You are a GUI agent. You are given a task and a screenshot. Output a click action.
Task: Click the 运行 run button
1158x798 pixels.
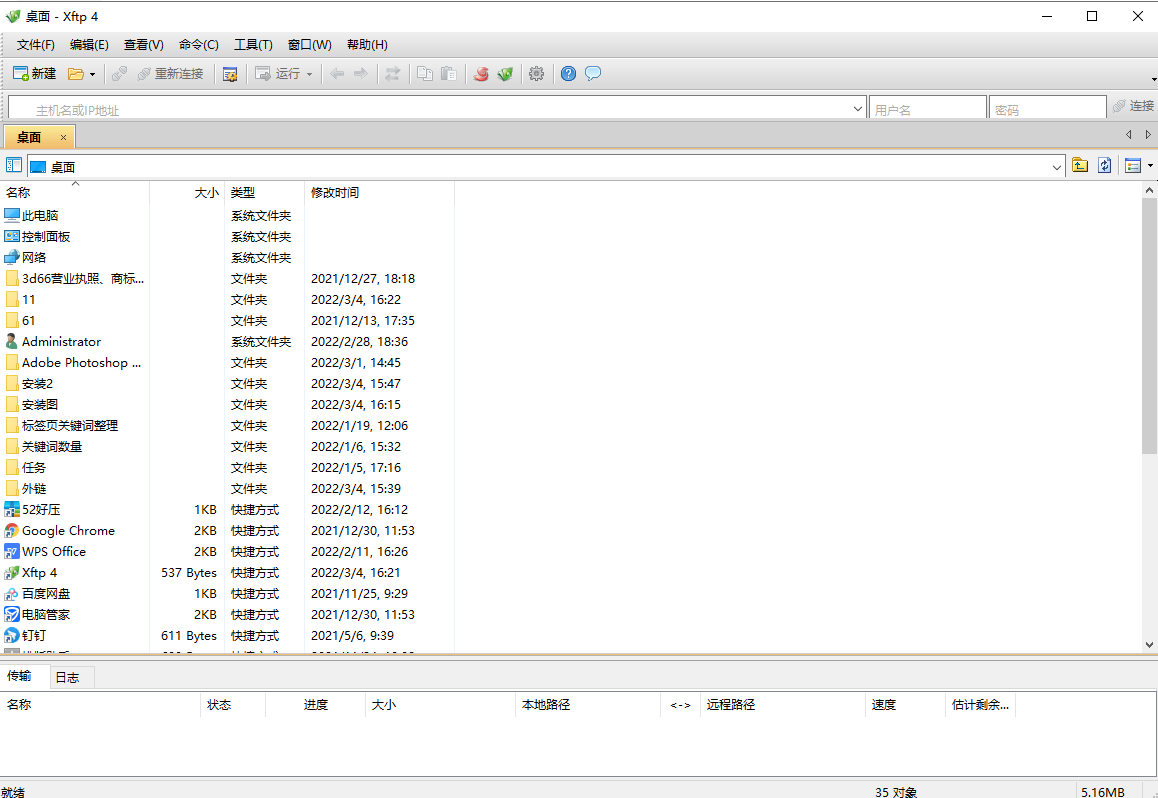[x=278, y=73]
